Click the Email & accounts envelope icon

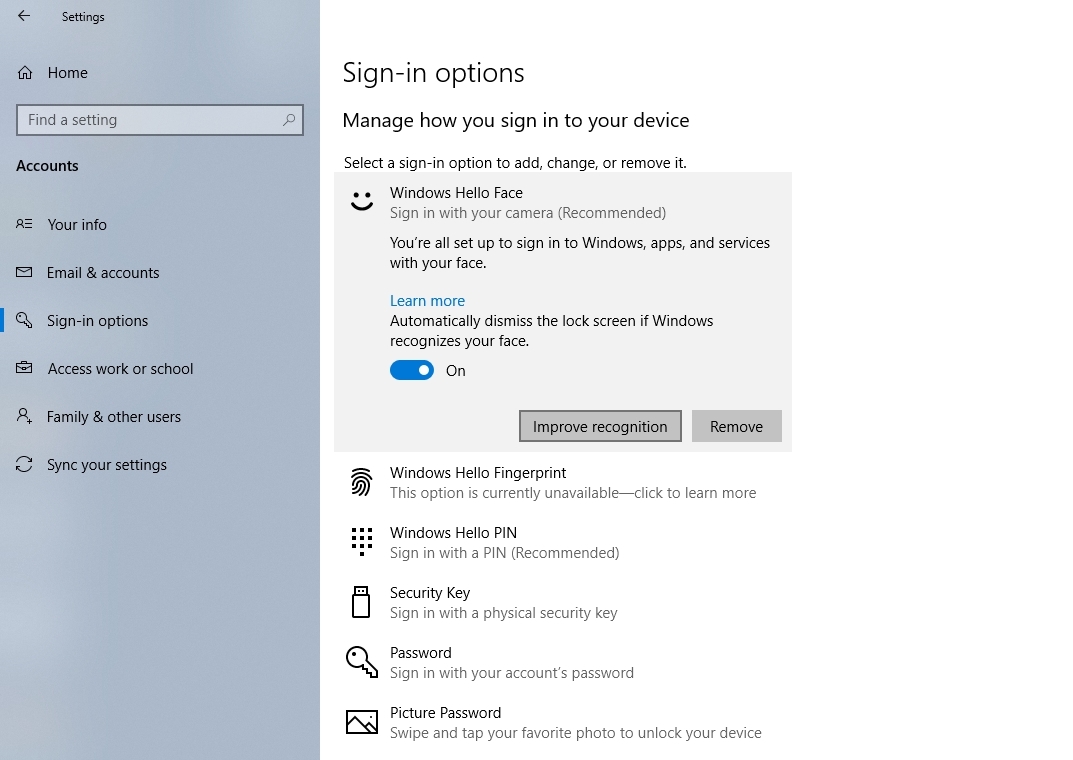click(24, 272)
